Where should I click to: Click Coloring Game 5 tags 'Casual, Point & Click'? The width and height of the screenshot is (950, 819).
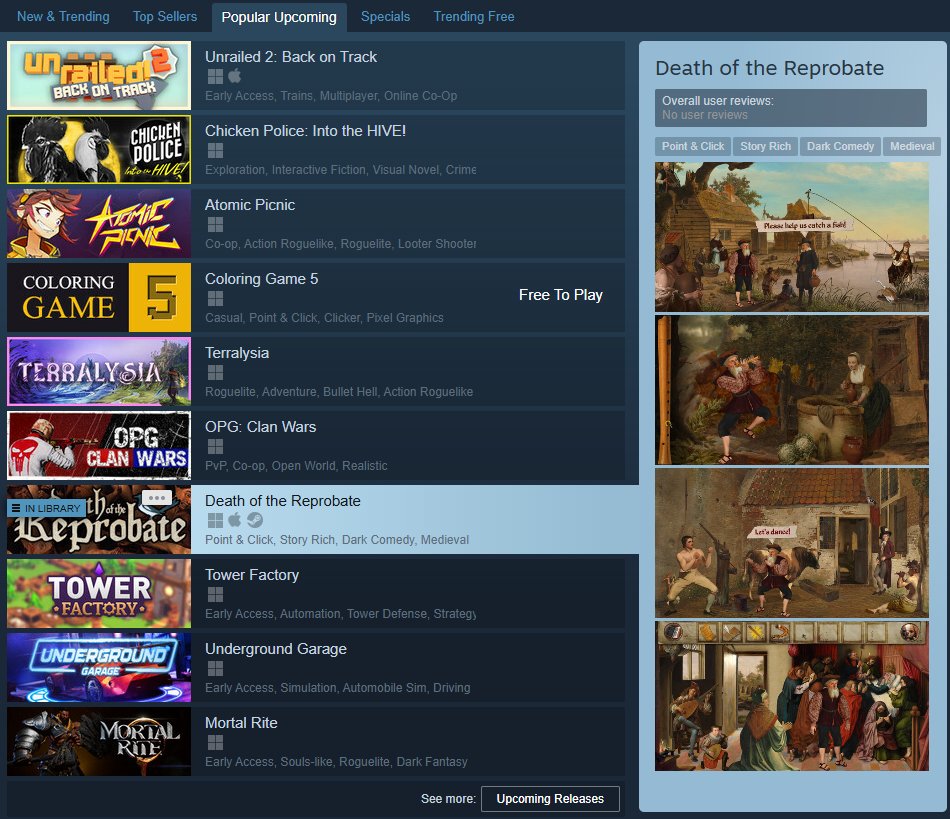click(261, 318)
